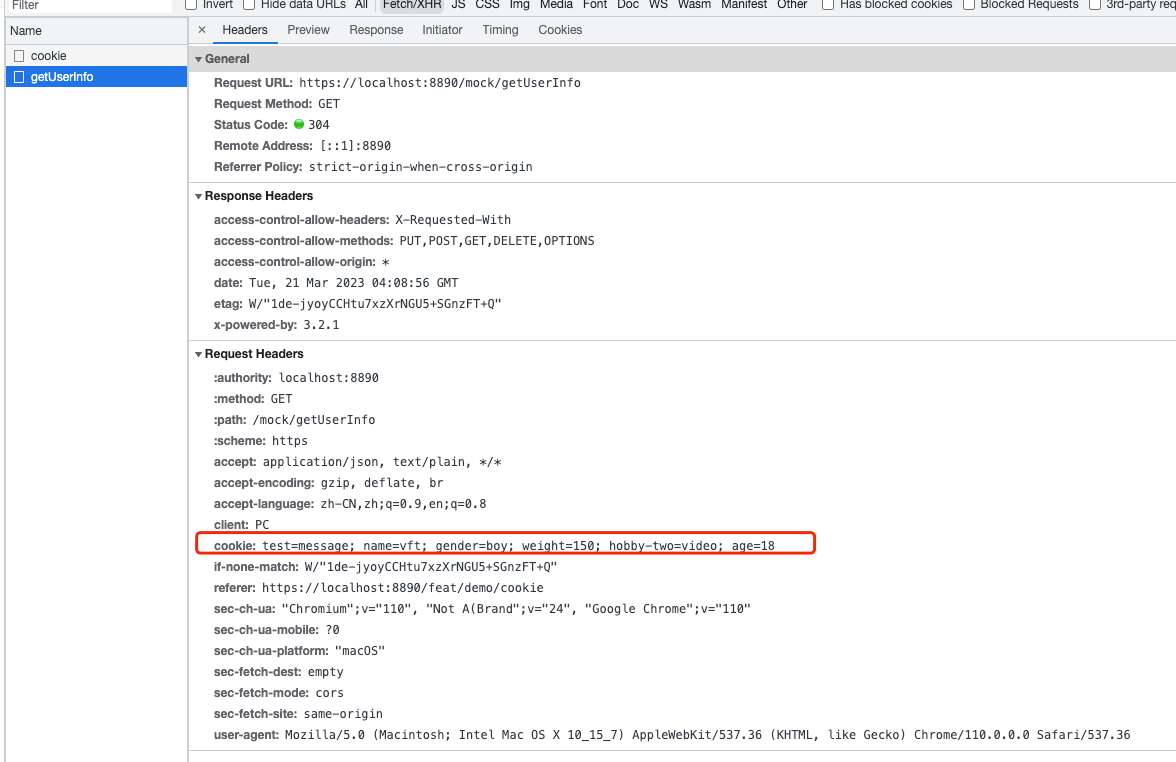Viewport: 1176px width, 762px height.
Task: Filter by WS requests
Action: coord(658,4)
